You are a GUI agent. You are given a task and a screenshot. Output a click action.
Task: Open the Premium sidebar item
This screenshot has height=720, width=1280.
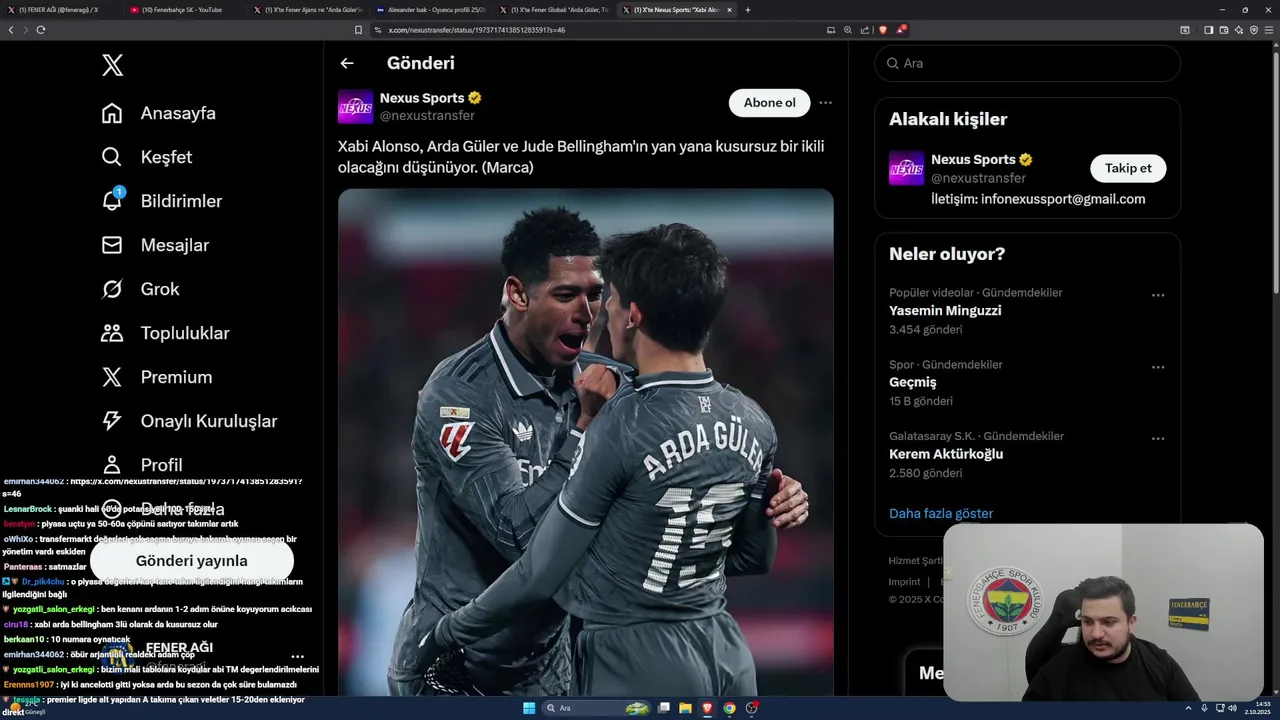(x=157, y=377)
